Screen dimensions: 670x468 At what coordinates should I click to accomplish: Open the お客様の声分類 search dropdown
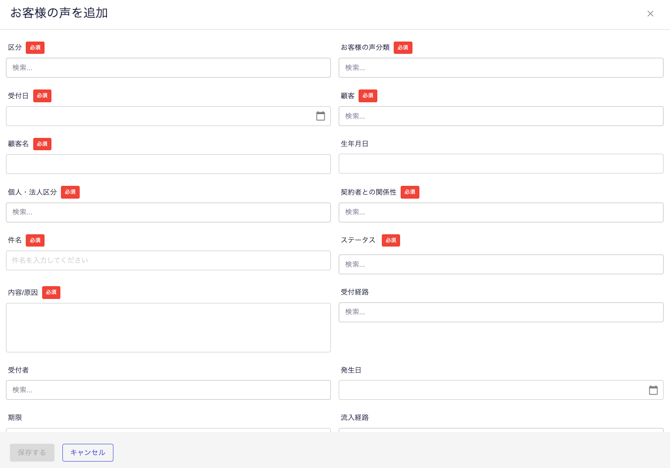coord(500,68)
